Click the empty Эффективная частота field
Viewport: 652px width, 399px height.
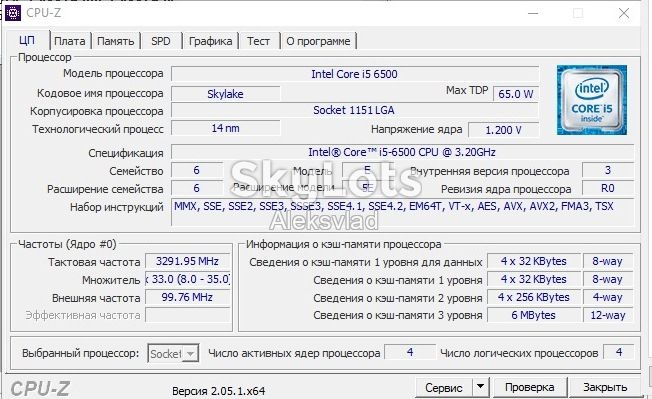coord(188,315)
